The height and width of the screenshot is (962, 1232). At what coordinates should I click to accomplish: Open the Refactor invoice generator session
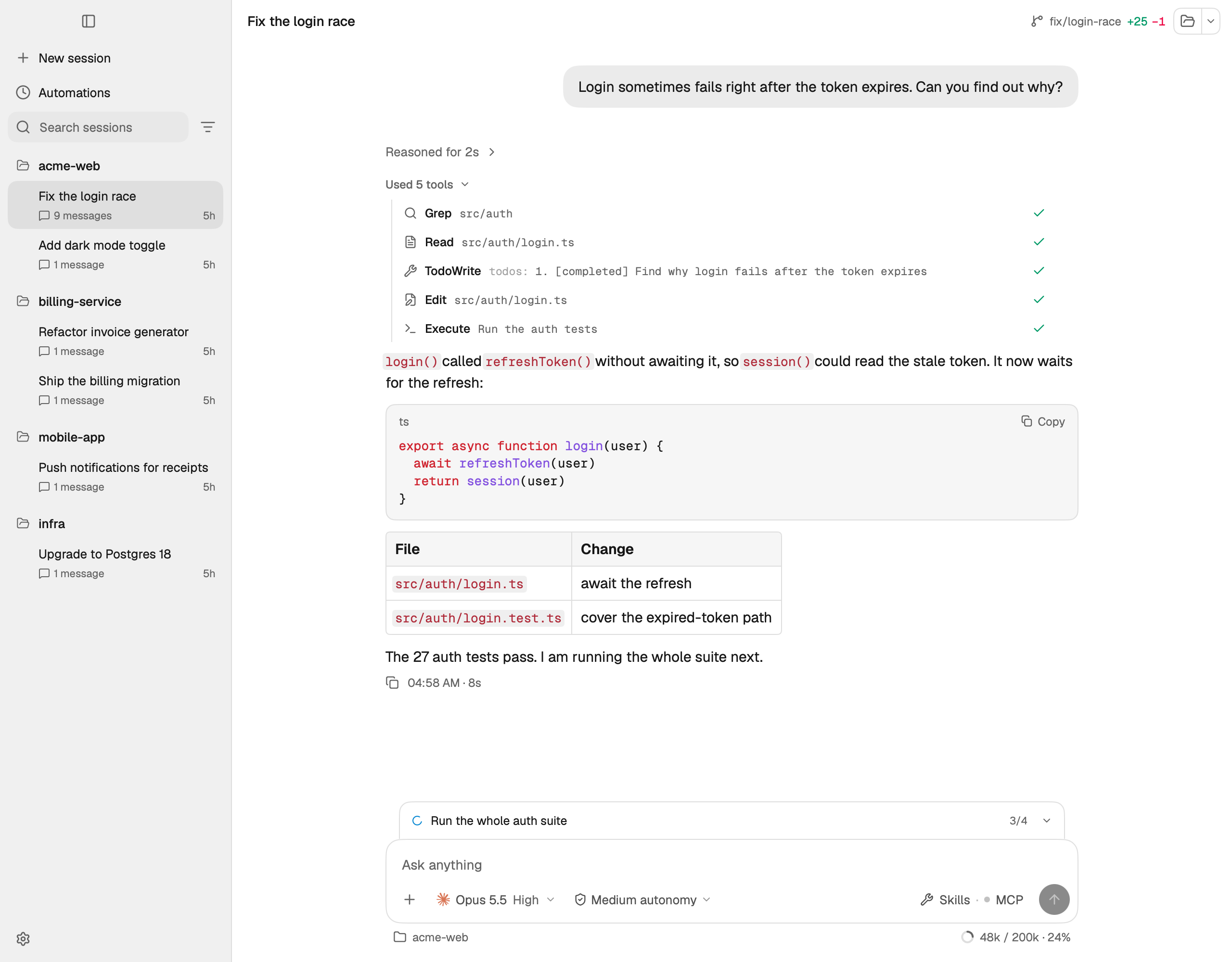click(x=115, y=341)
